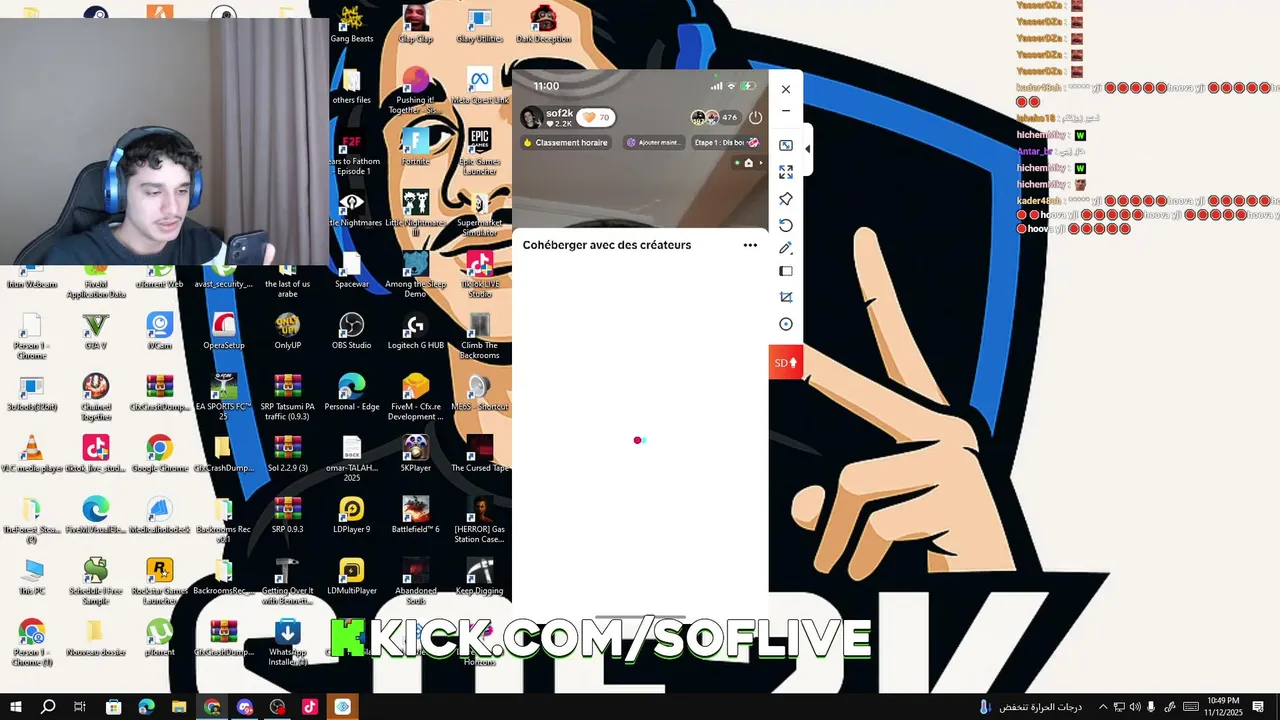Select the Battlefield 6 desktop shortcut

coord(415,515)
